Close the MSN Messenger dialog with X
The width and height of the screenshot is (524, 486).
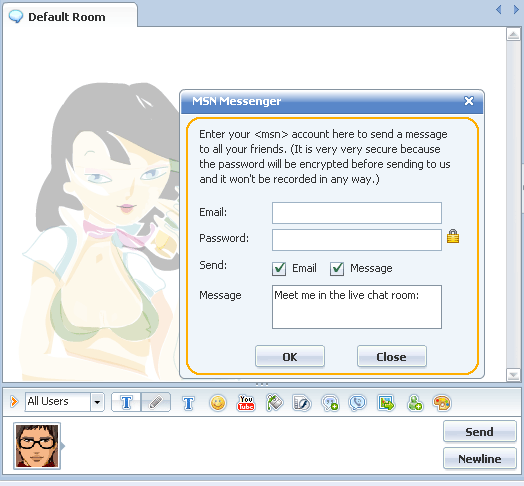[469, 101]
